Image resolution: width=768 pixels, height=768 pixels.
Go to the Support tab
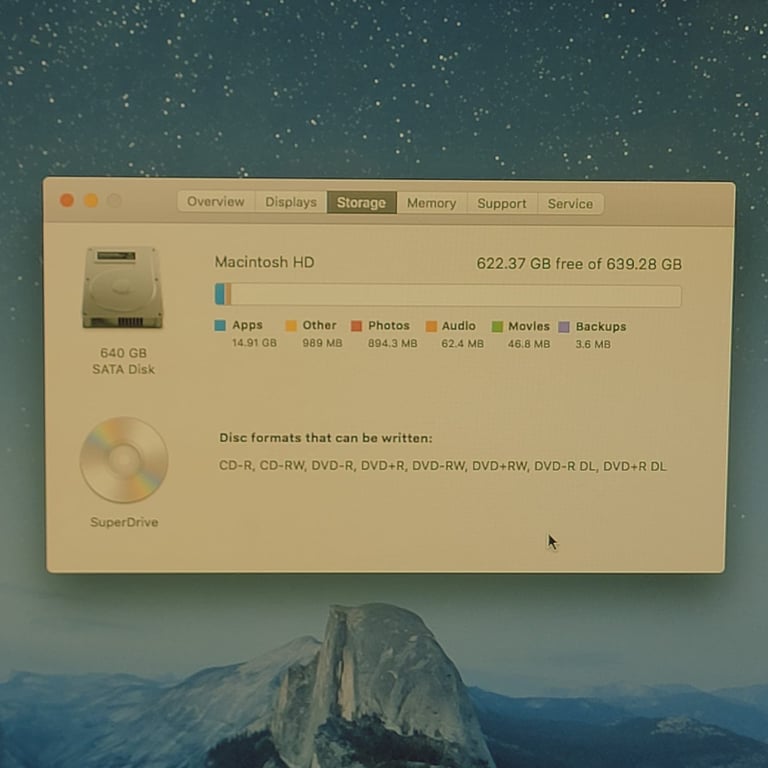coord(502,204)
